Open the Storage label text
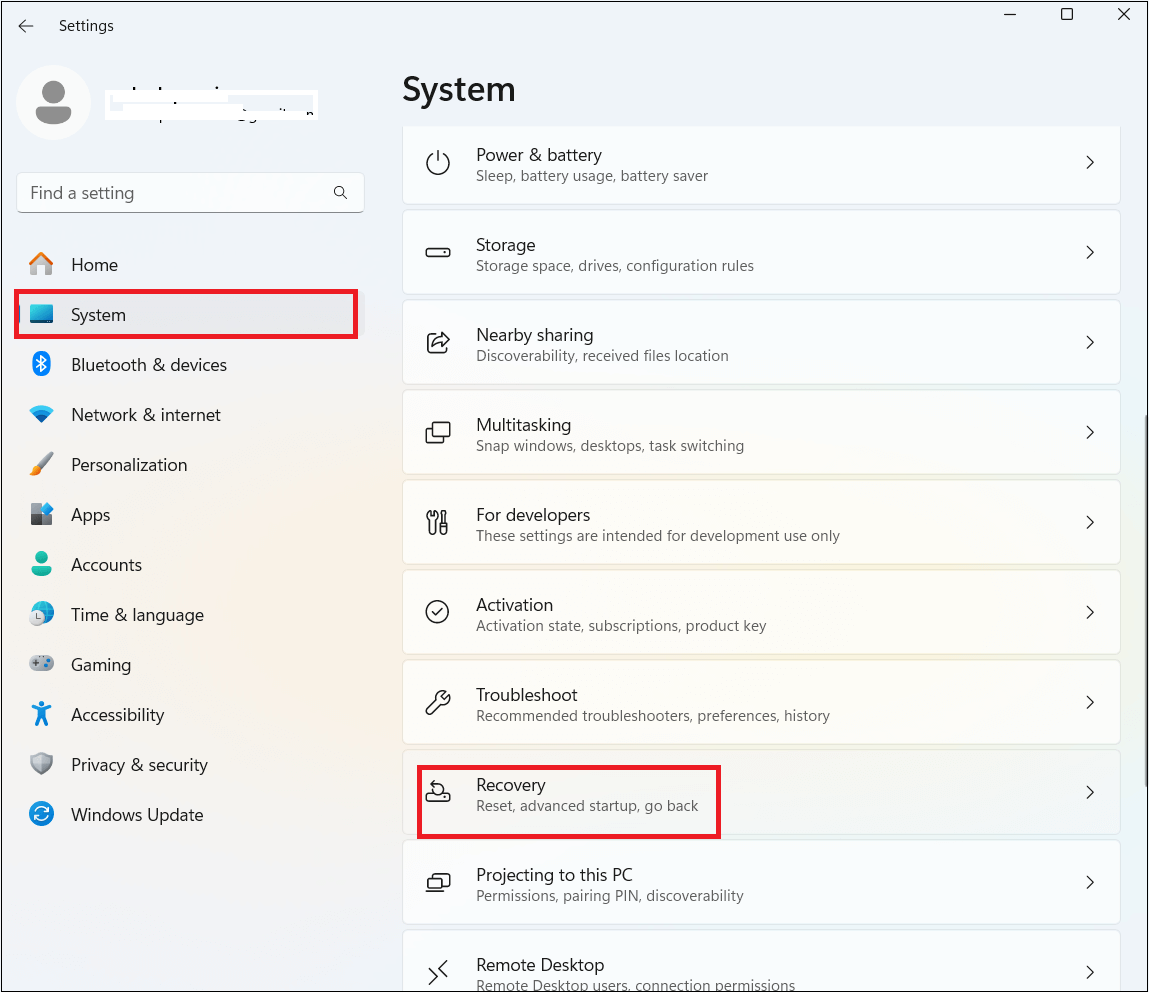This screenshot has width=1149, height=992. tap(506, 245)
